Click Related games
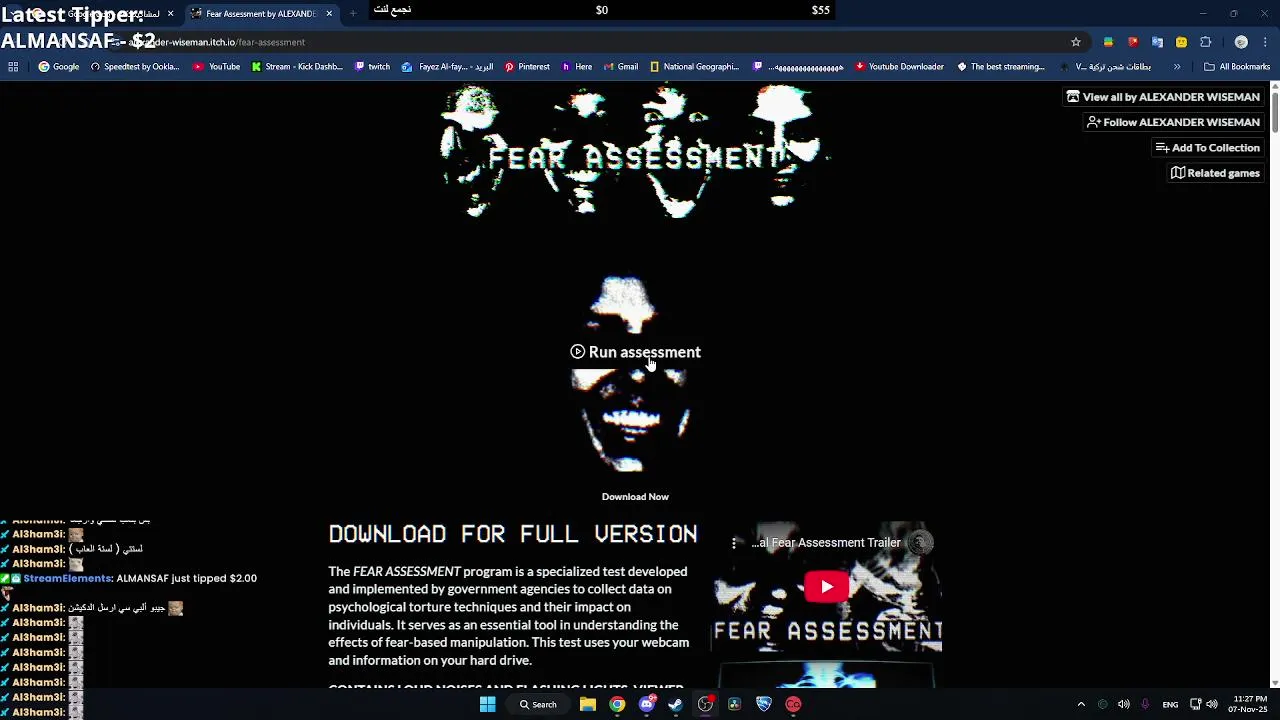Image resolution: width=1280 pixels, height=720 pixels. (1215, 173)
